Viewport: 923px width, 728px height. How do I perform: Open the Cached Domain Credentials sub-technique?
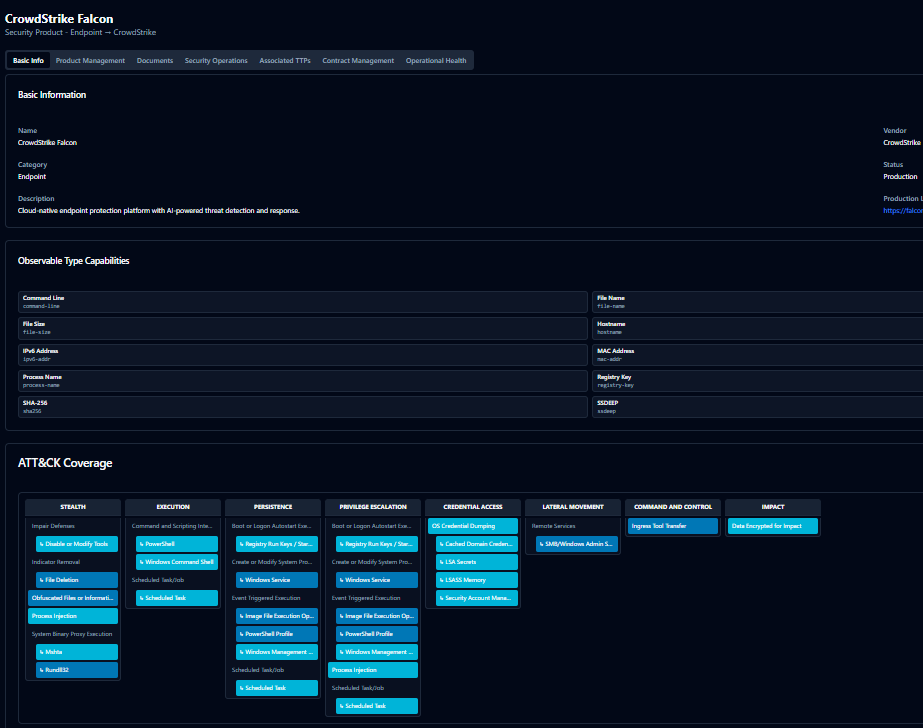[477, 544]
